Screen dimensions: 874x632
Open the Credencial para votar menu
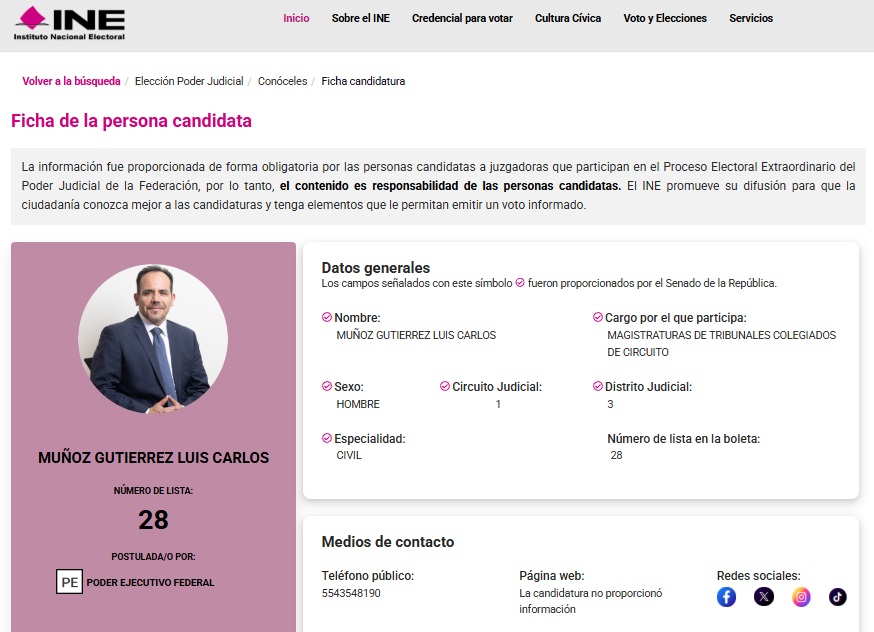(x=462, y=18)
